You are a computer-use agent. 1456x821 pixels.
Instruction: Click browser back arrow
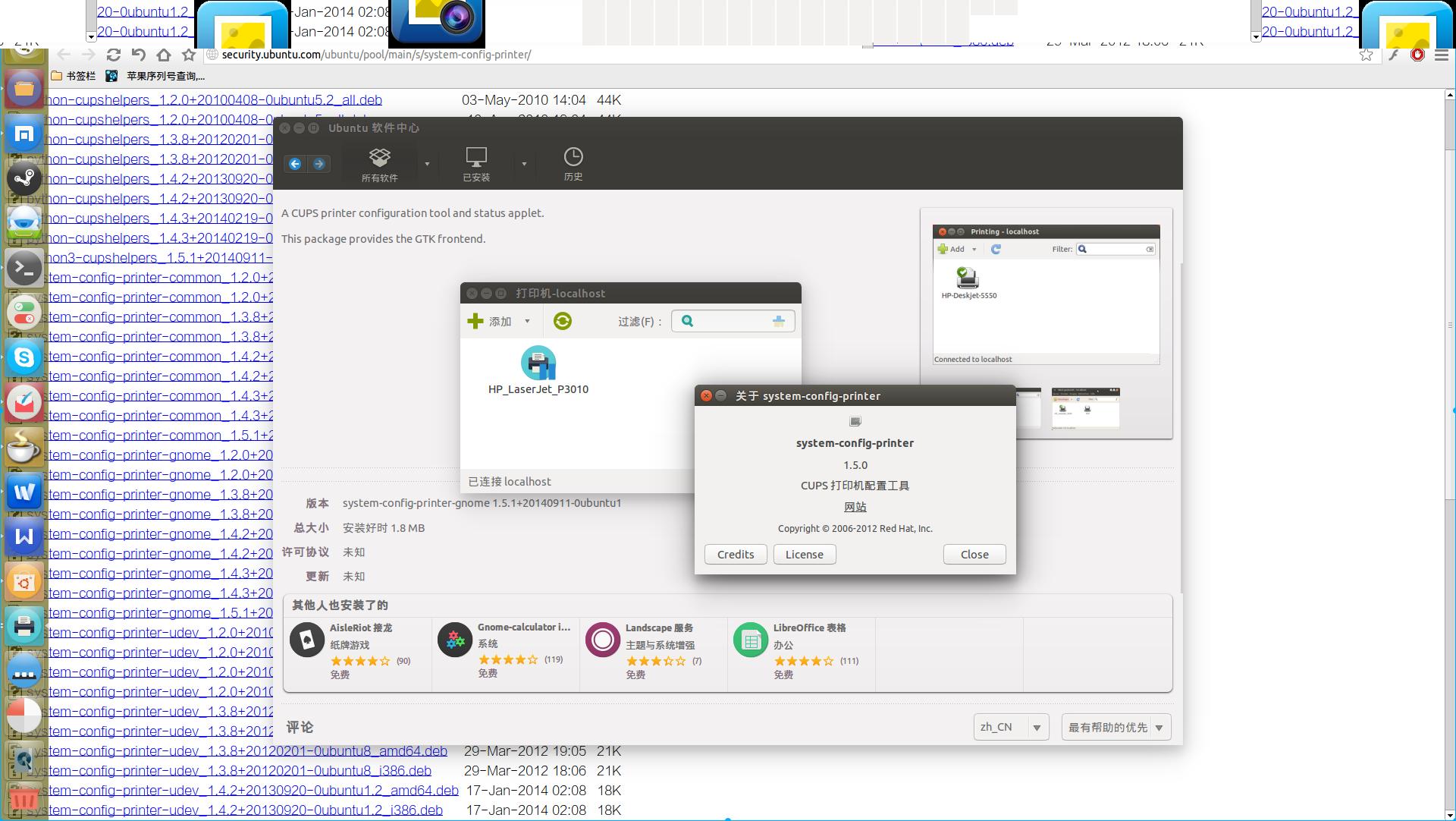pyautogui.click(x=64, y=55)
